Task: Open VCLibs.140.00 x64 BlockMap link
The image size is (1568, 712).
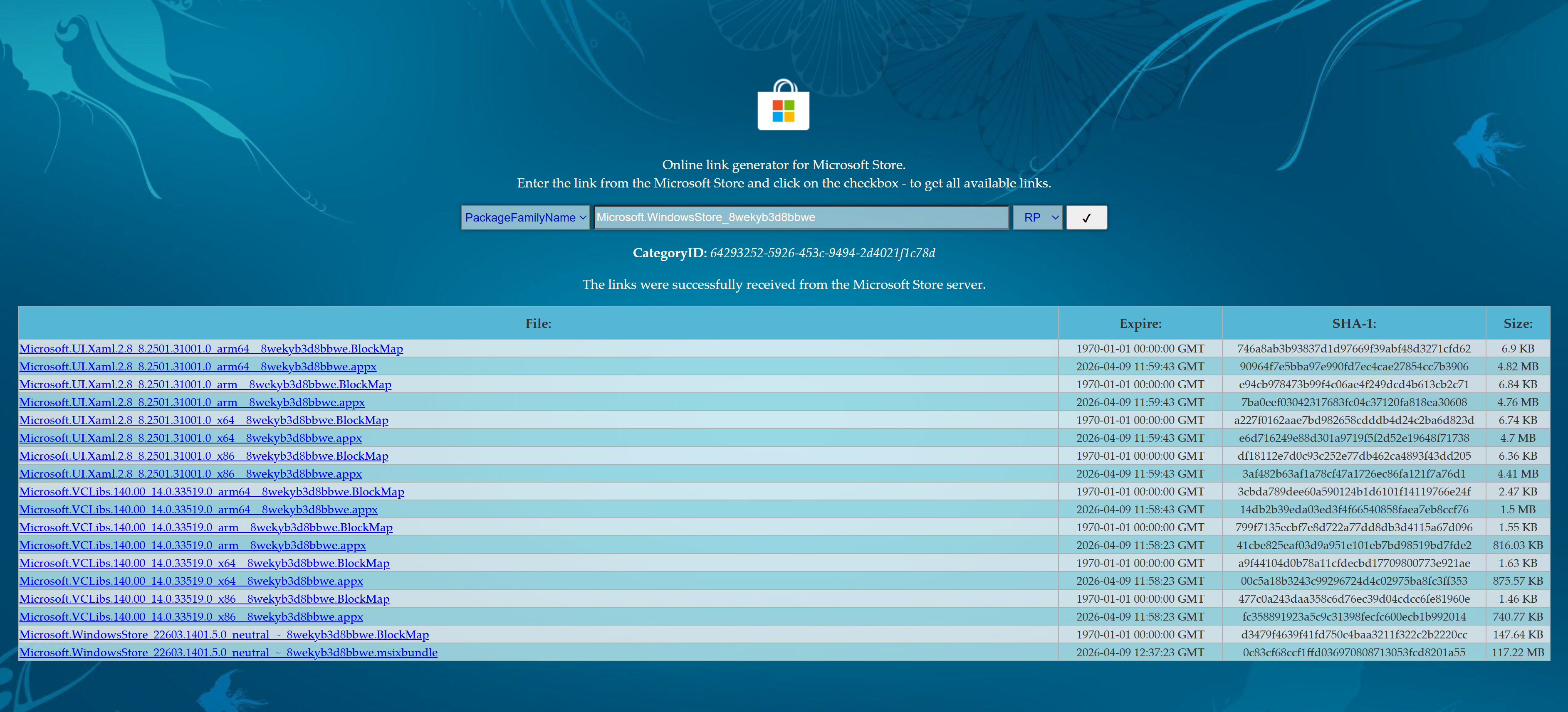Action: click(205, 563)
